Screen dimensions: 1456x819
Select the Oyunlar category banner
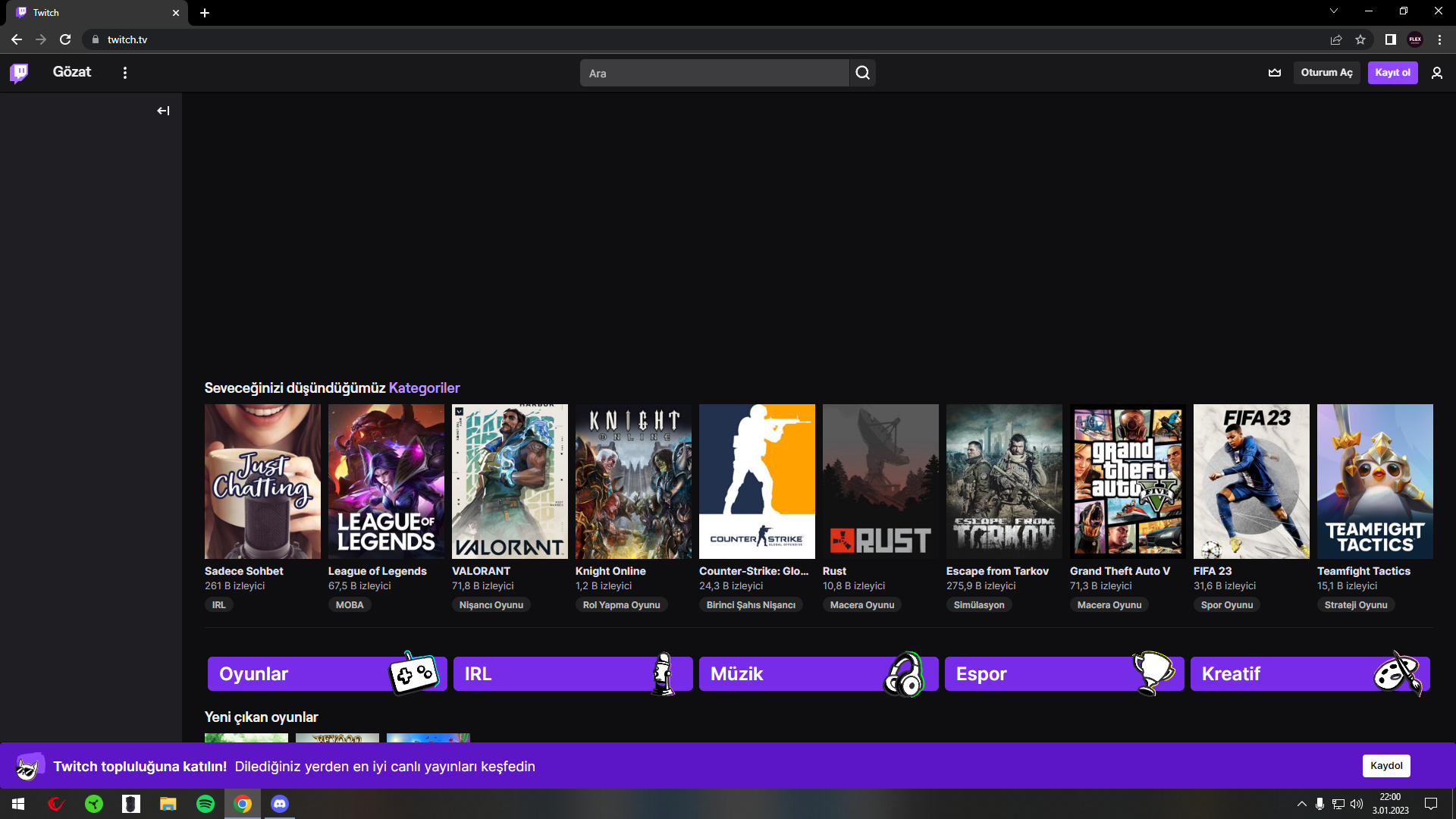tap(327, 673)
